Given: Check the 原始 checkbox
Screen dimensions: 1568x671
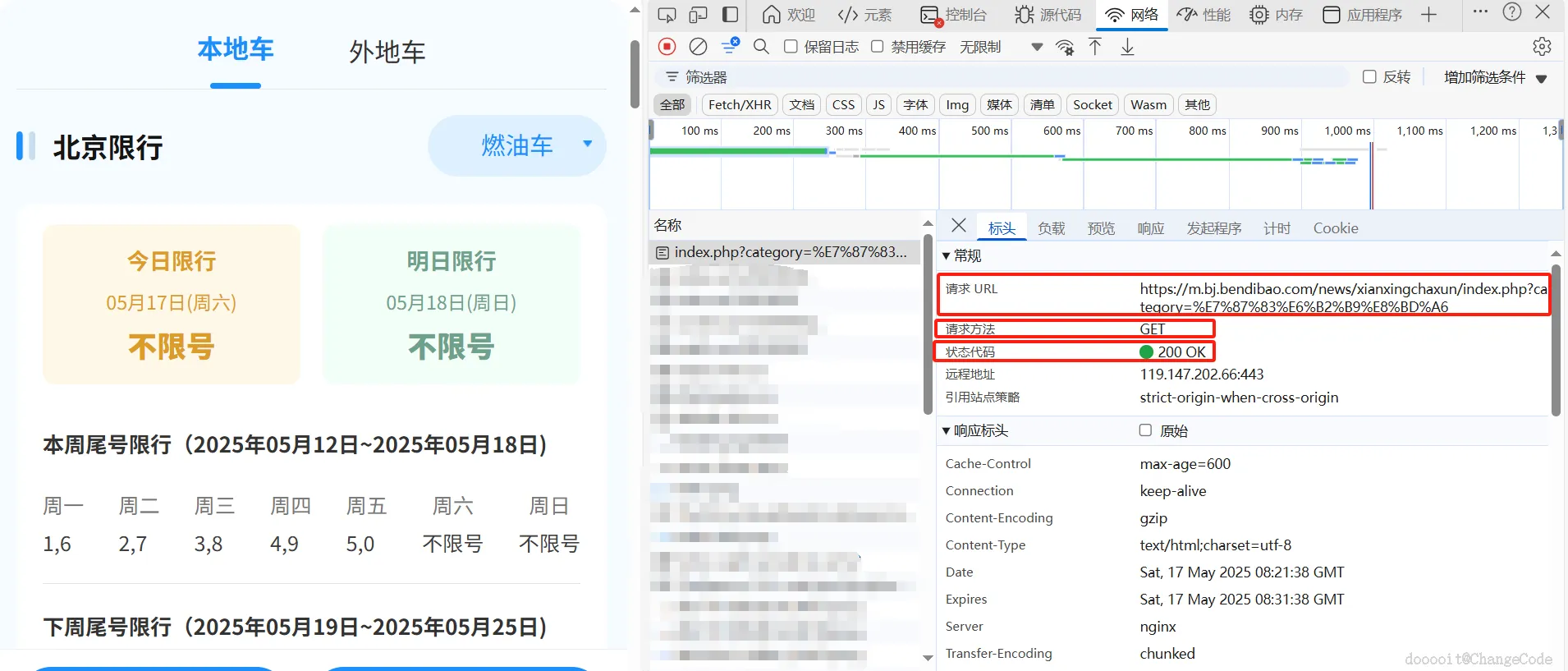Looking at the screenshot, I should coord(1145,430).
